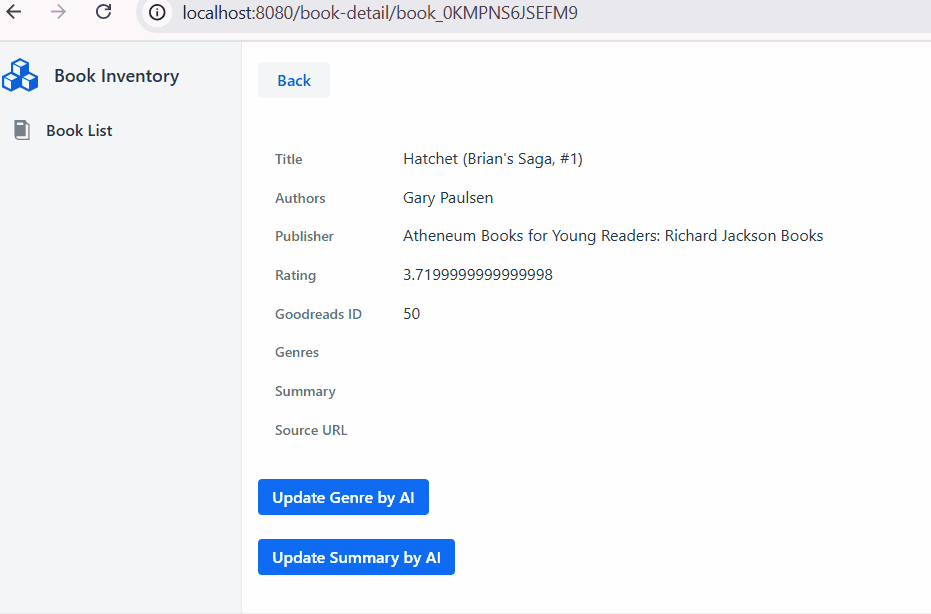
Task: Click the Hatchet (Brian's Saga, #1) title value
Action: click(x=492, y=159)
